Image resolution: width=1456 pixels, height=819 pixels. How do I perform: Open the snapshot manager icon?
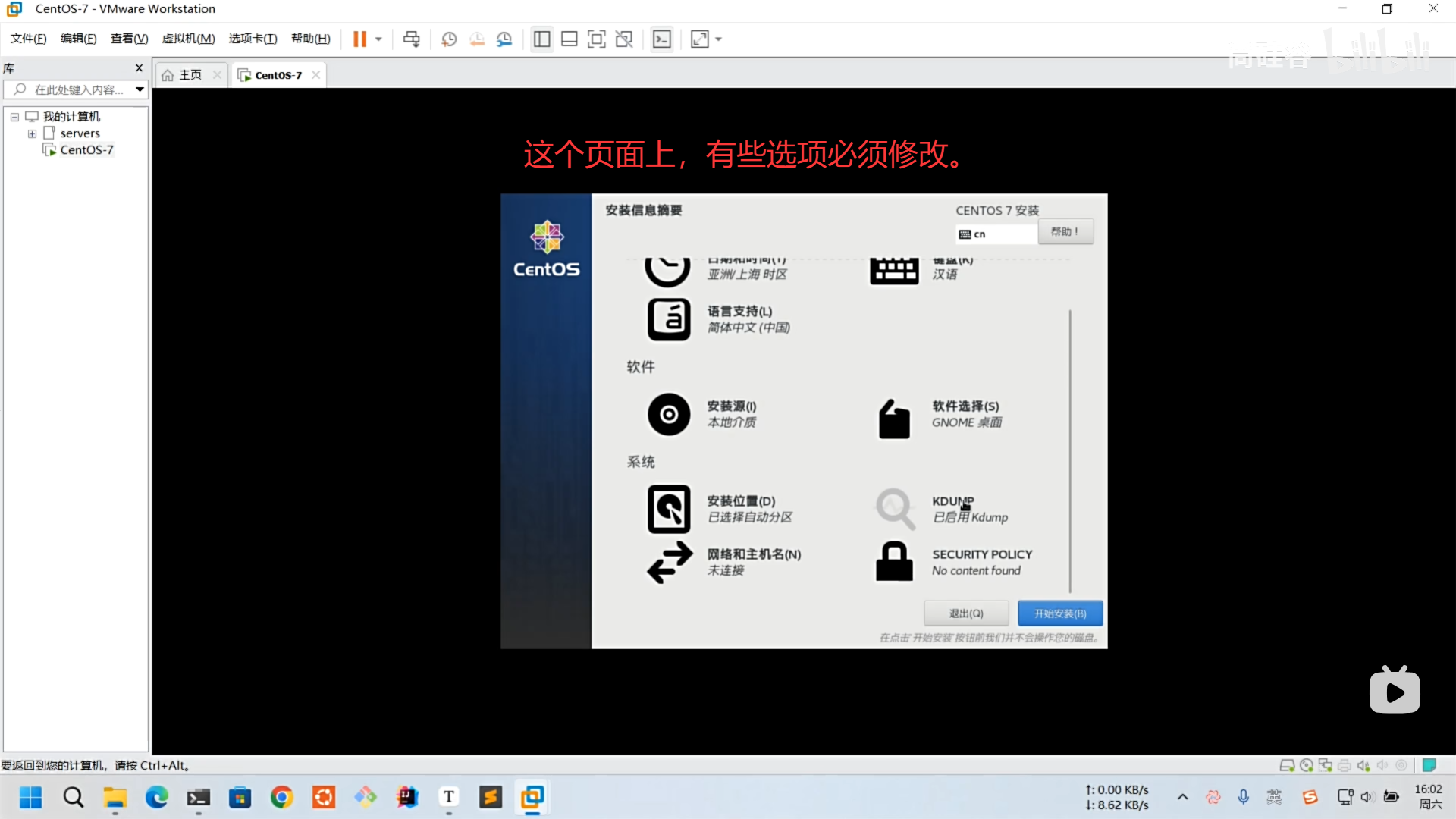click(504, 39)
